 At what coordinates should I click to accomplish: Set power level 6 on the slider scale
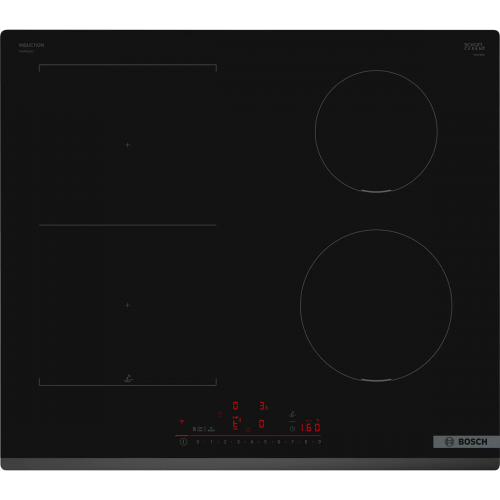pos(279,442)
